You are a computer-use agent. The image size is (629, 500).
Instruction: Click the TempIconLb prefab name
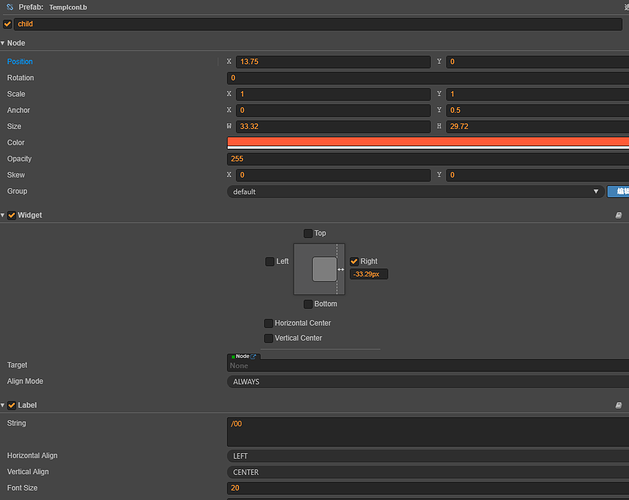(x=68, y=7)
